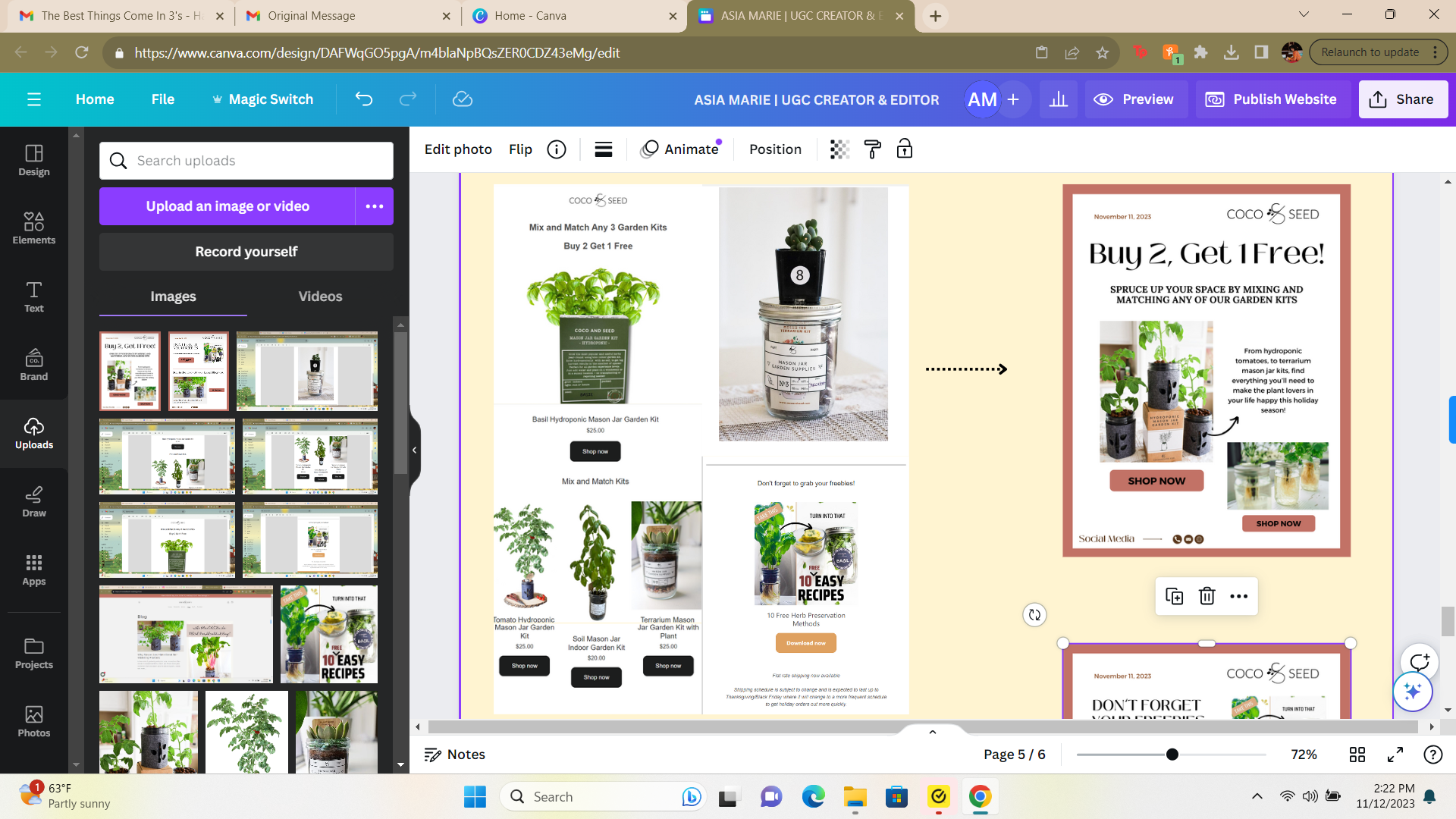Open the insights bar chart icon
1456x819 pixels.
click(1059, 99)
